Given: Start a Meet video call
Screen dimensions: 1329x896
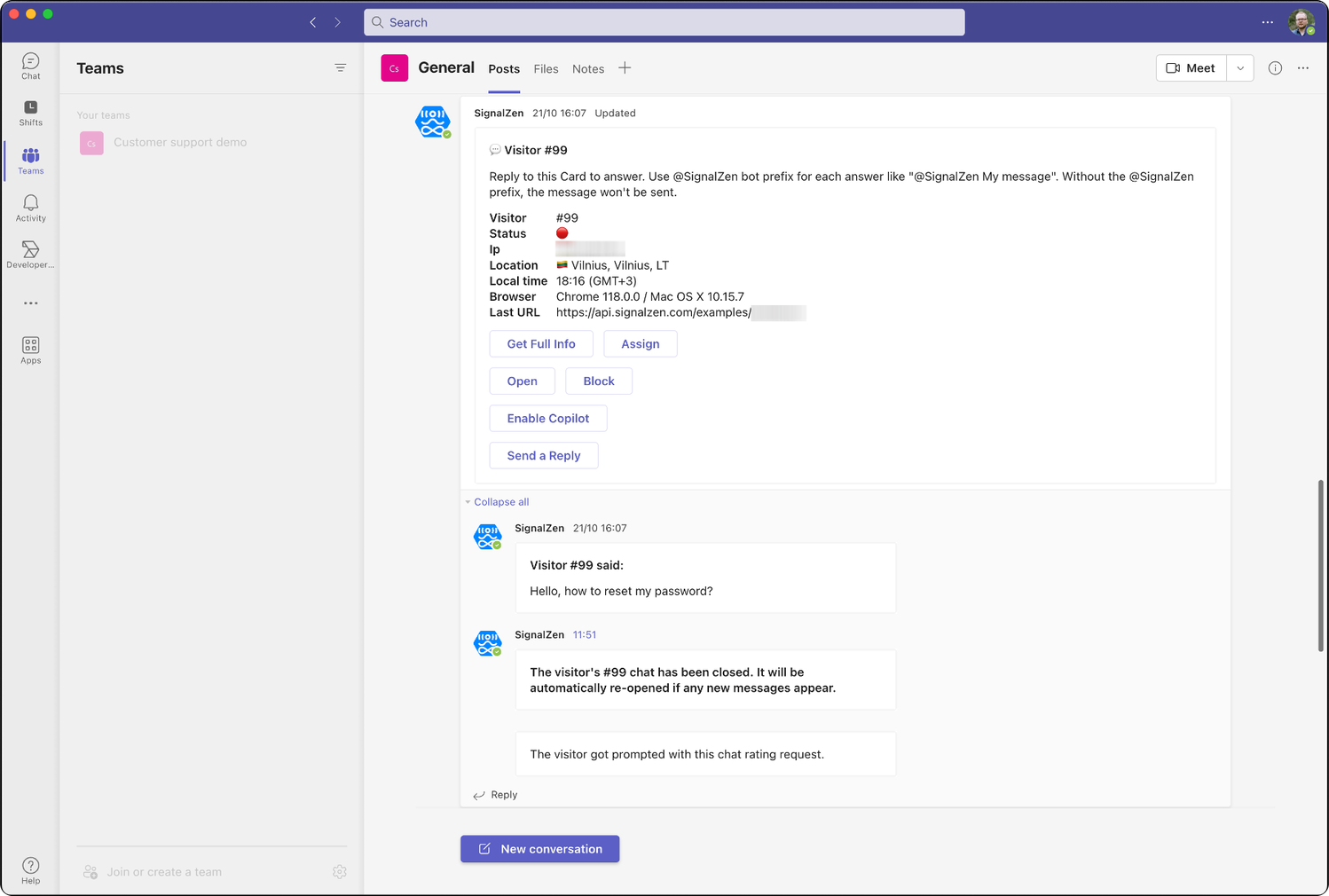Looking at the screenshot, I should pyautogui.click(x=1191, y=68).
